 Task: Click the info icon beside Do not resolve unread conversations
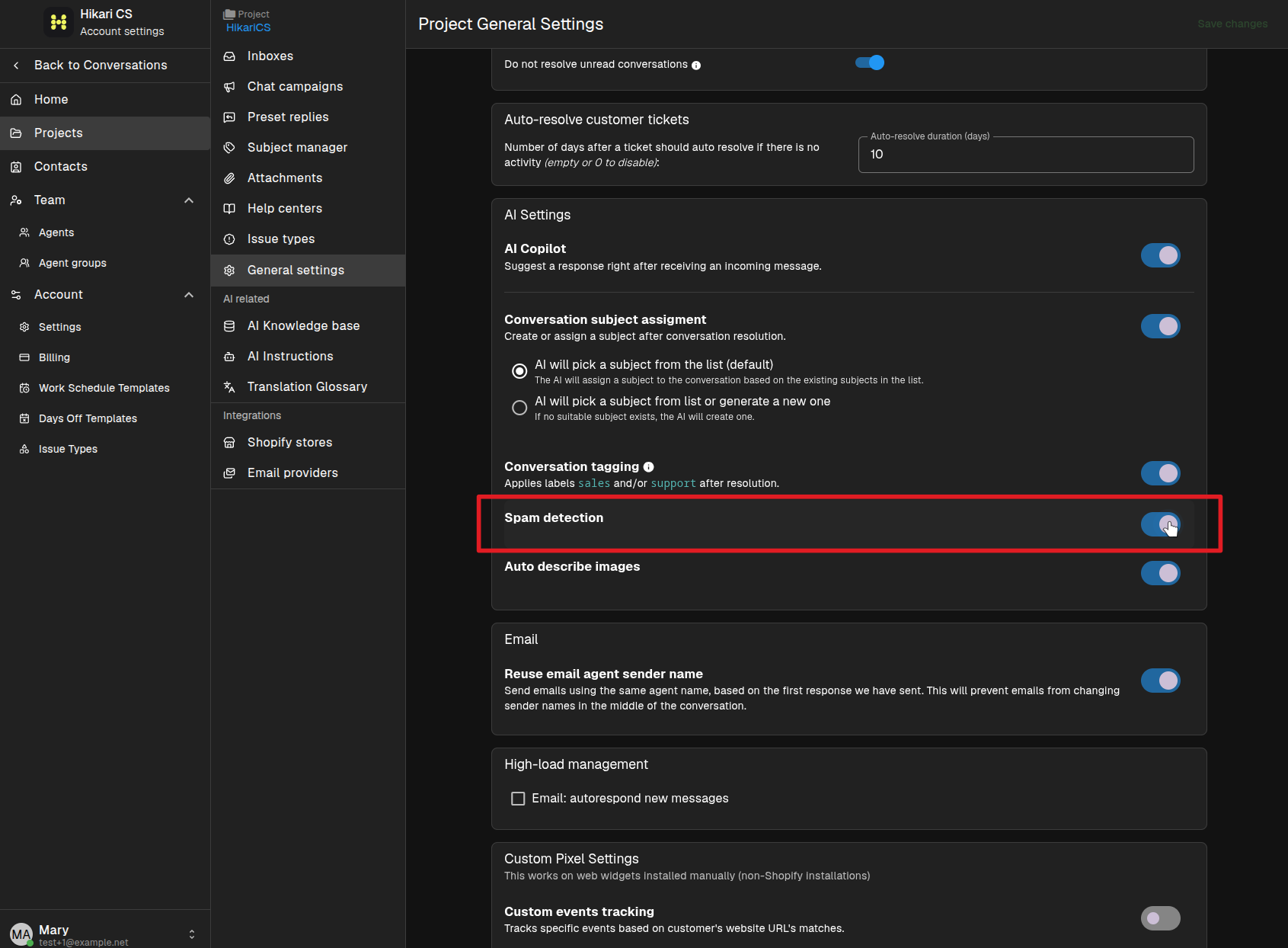coord(696,66)
